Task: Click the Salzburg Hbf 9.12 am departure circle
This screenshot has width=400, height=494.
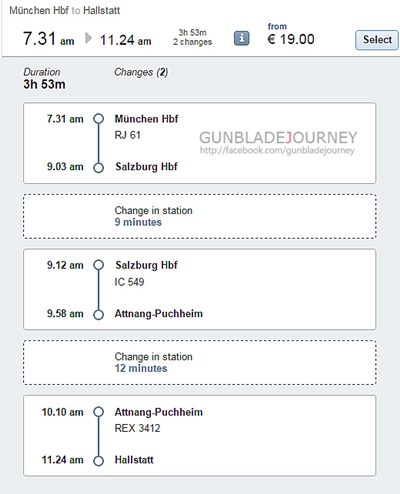Action: [x=98, y=265]
